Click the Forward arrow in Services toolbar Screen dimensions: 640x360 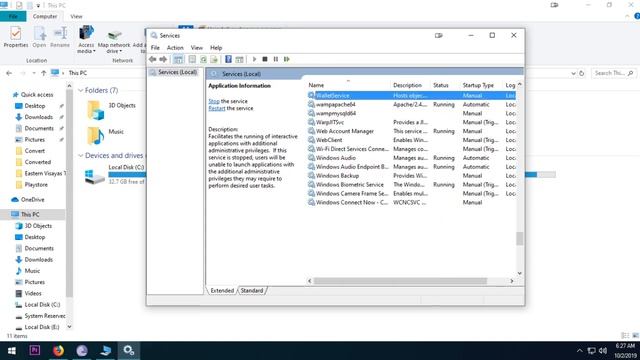163,59
